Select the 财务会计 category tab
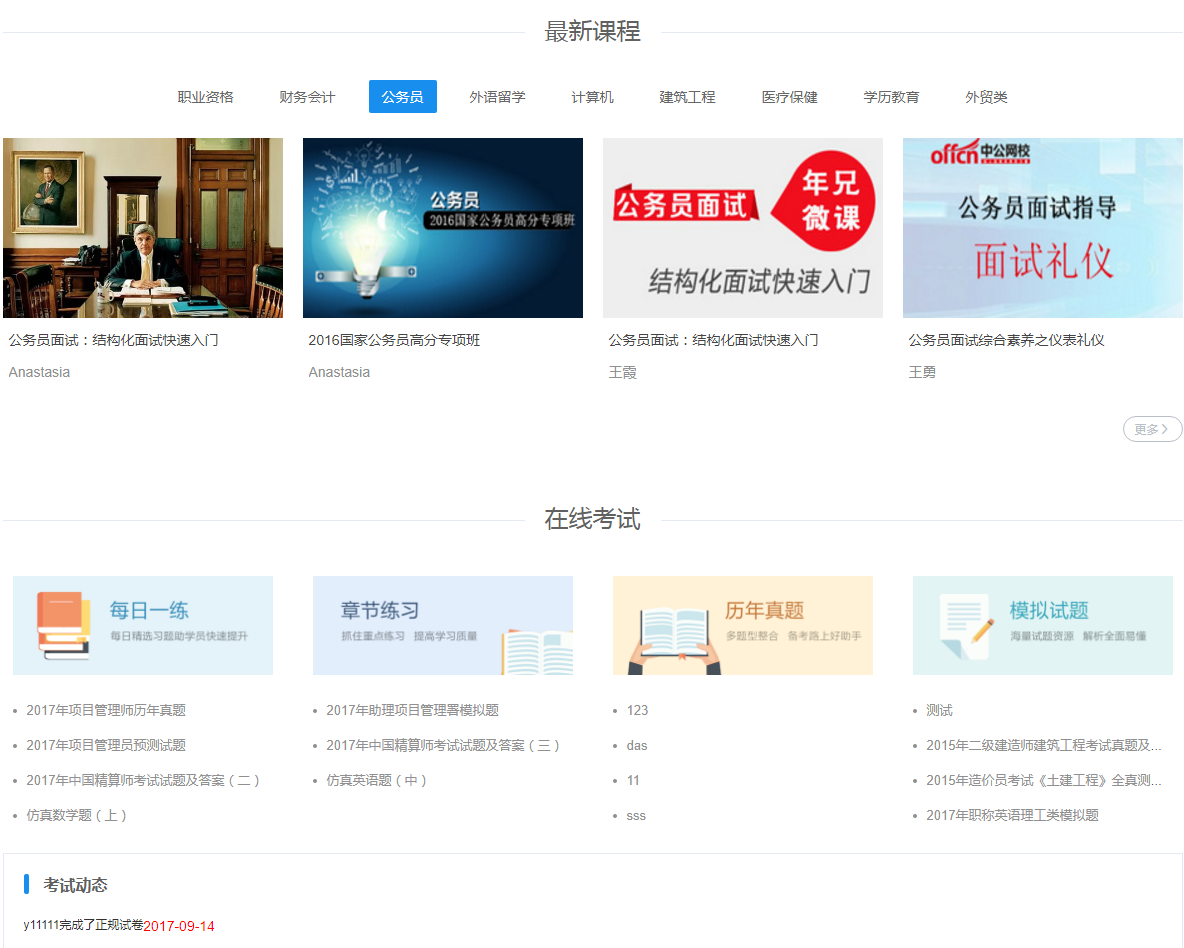 point(307,97)
